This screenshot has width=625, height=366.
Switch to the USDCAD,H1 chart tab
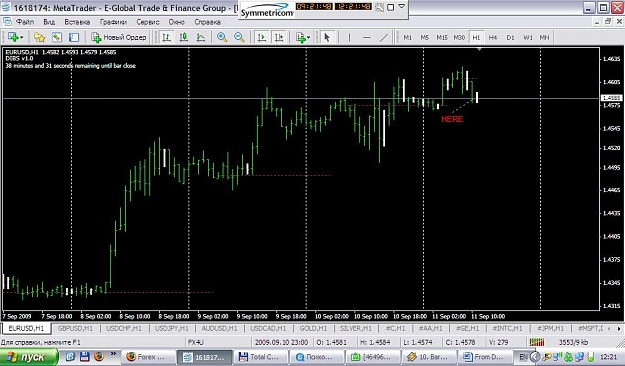click(x=268, y=329)
